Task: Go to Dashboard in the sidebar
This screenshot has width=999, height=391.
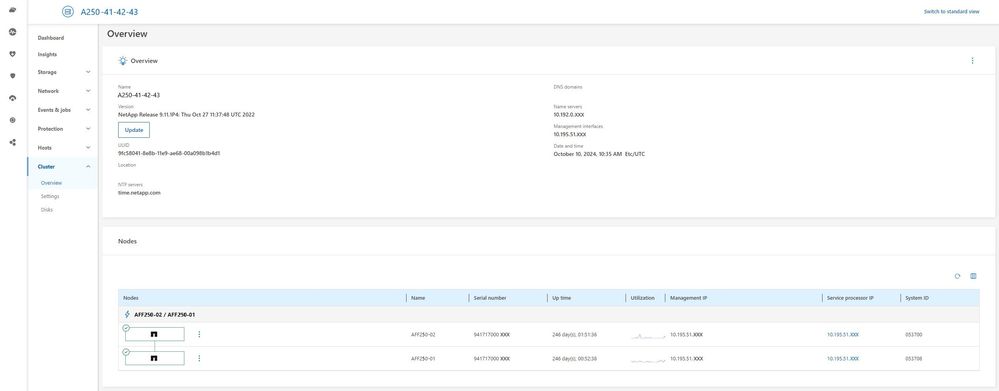Action: pyautogui.click(x=51, y=38)
